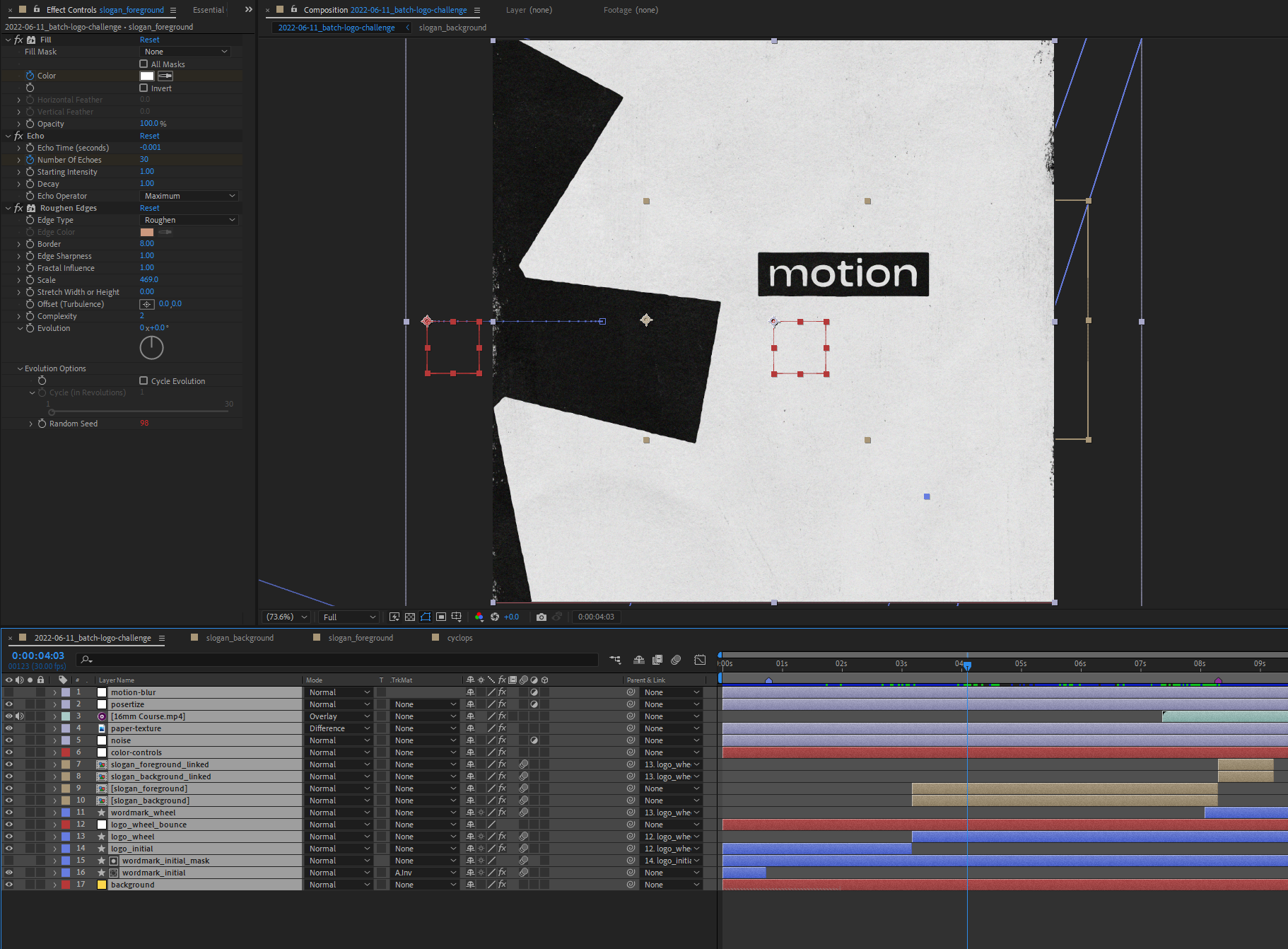
Task: Open the Echo Operator dropdown
Action: coord(189,196)
